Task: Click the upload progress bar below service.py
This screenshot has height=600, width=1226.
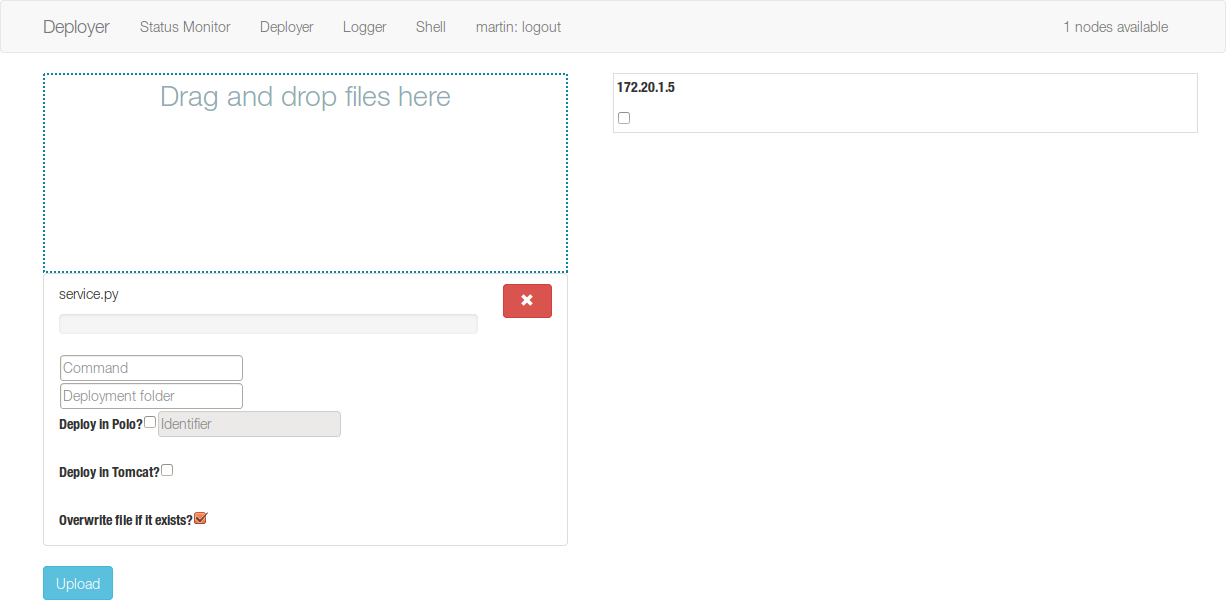Action: [268, 323]
